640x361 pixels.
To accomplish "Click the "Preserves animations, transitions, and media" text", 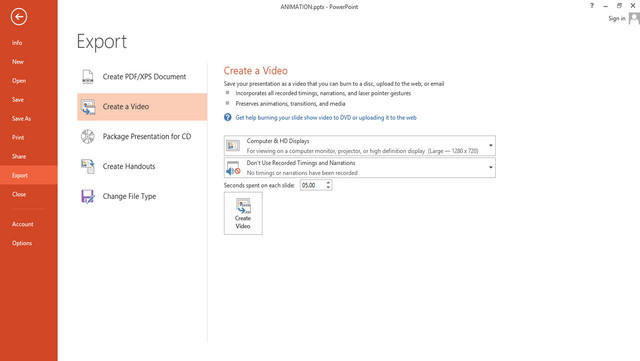I will click(x=290, y=104).
